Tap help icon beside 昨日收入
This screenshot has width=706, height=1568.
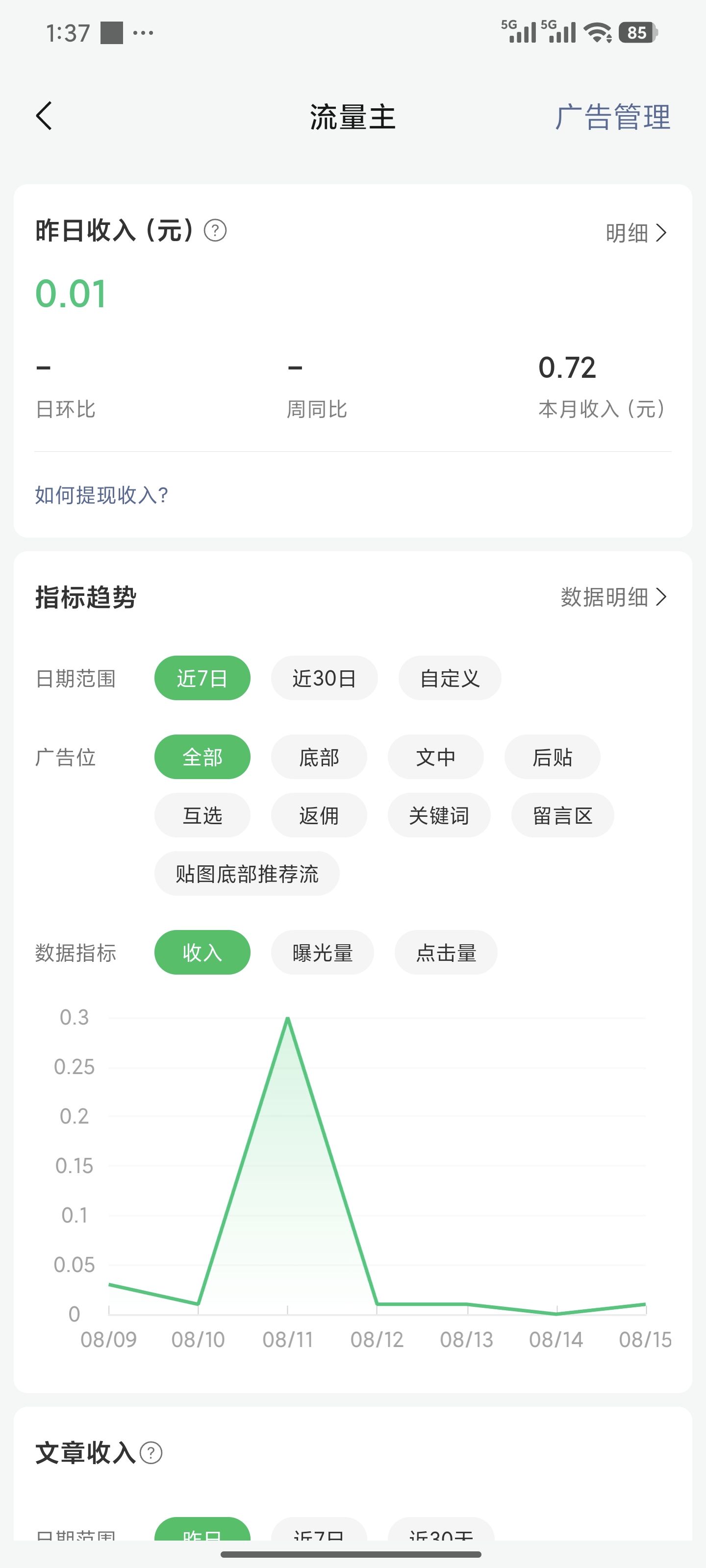click(x=215, y=231)
